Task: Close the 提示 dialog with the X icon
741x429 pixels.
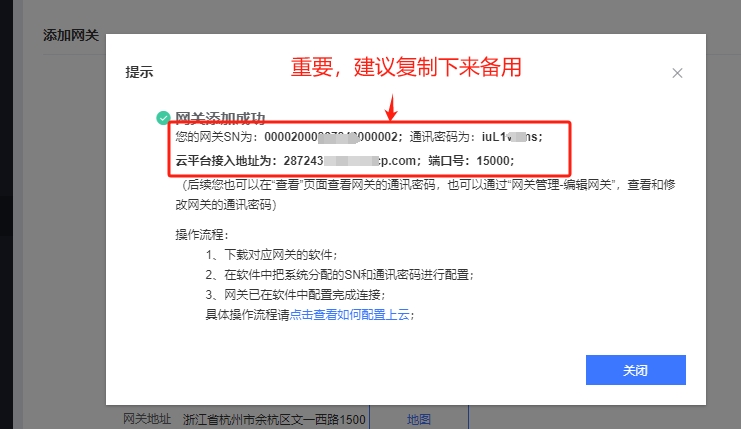Action: tap(677, 73)
